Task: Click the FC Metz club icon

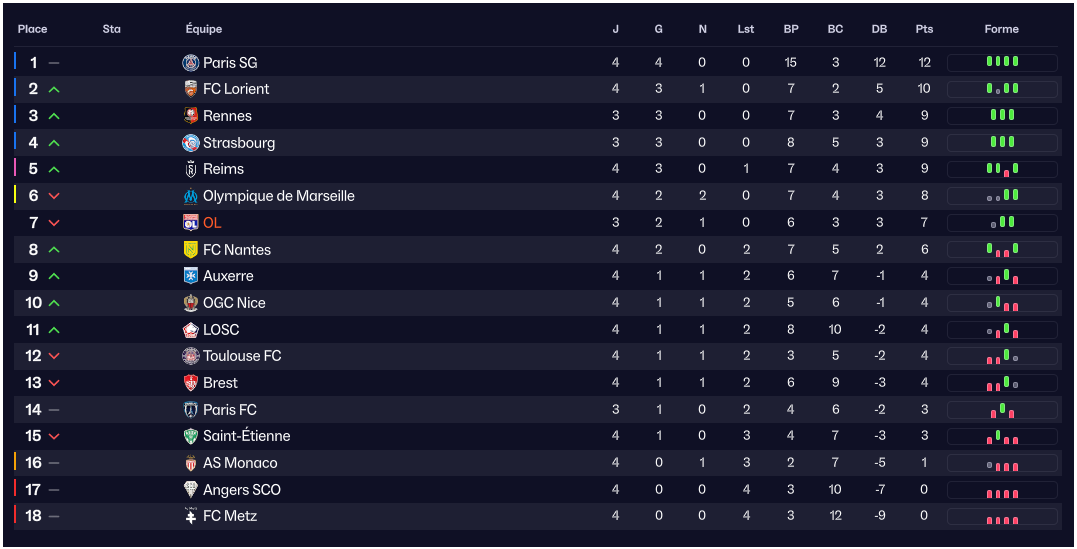Action: pos(191,516)
